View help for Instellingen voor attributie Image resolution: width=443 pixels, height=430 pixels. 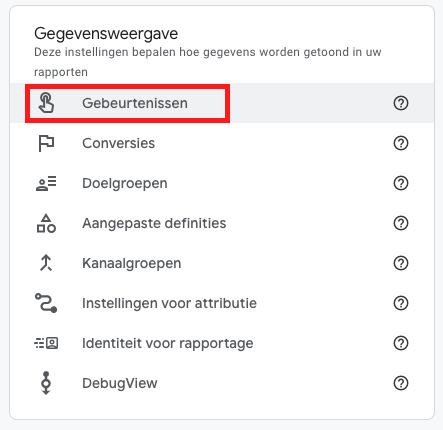pyautogui.click(x=401, y=303)
